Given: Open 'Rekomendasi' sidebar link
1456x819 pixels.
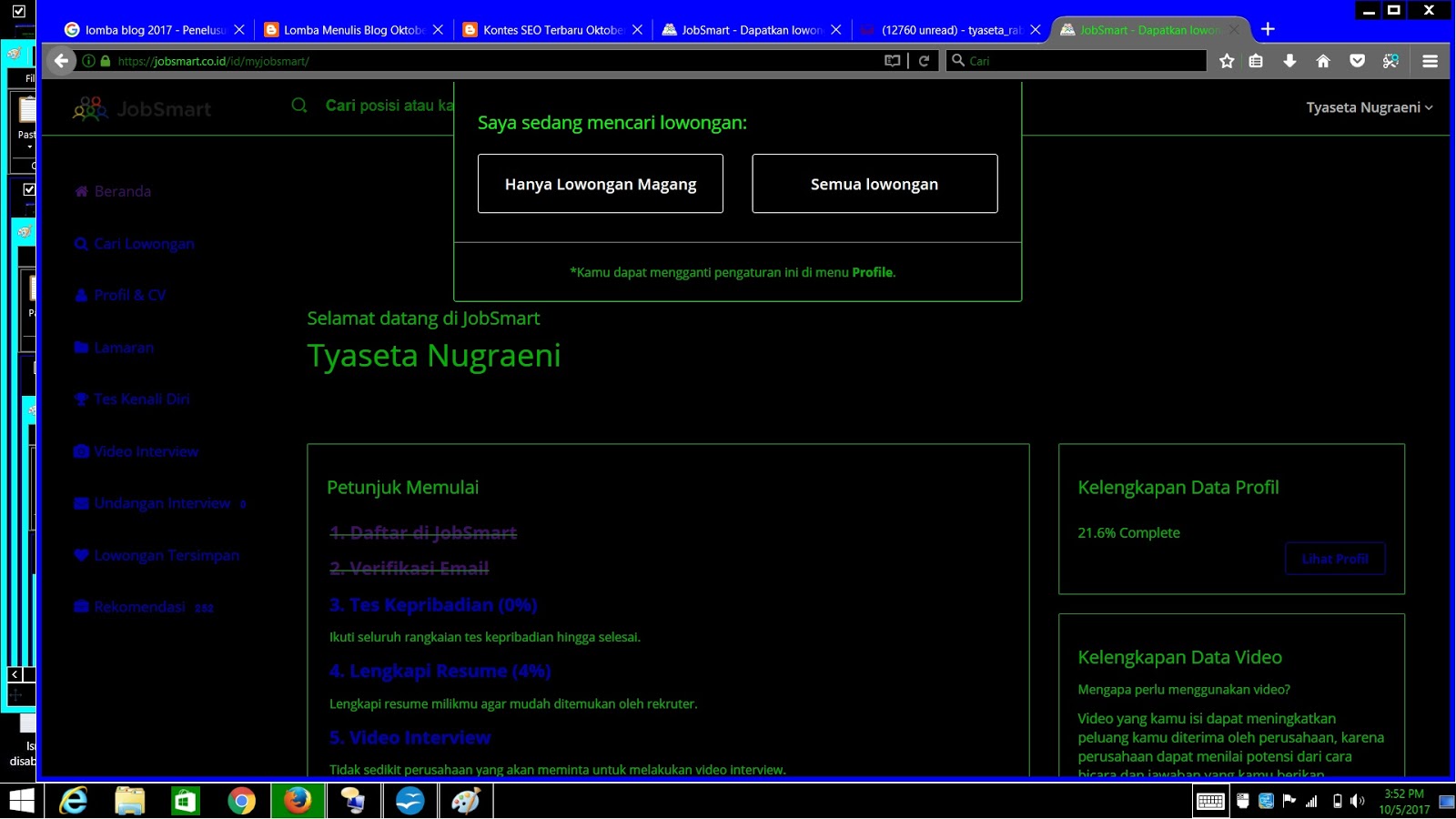Looking at the screenshot, I should (139, 607).
